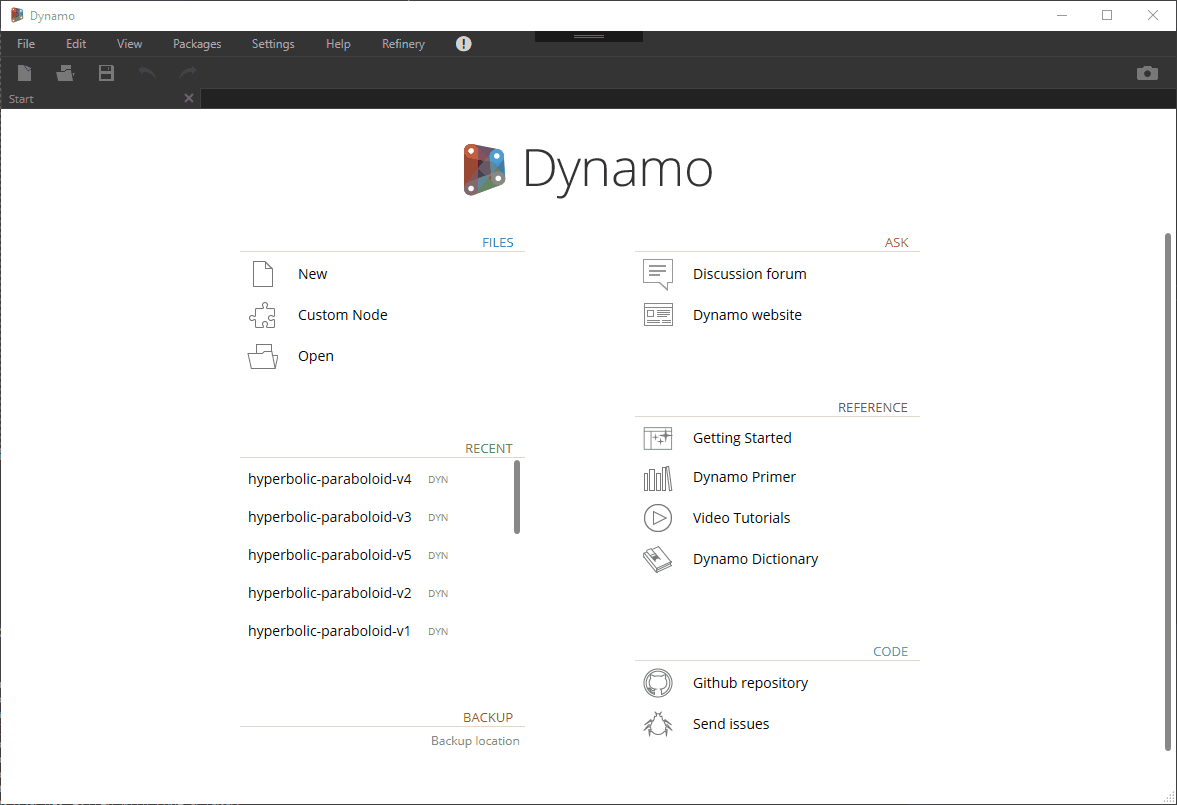The height and width of the screenshot is (805, 1177).
Task: Create a New file link
Action: (x=312, y=274)
